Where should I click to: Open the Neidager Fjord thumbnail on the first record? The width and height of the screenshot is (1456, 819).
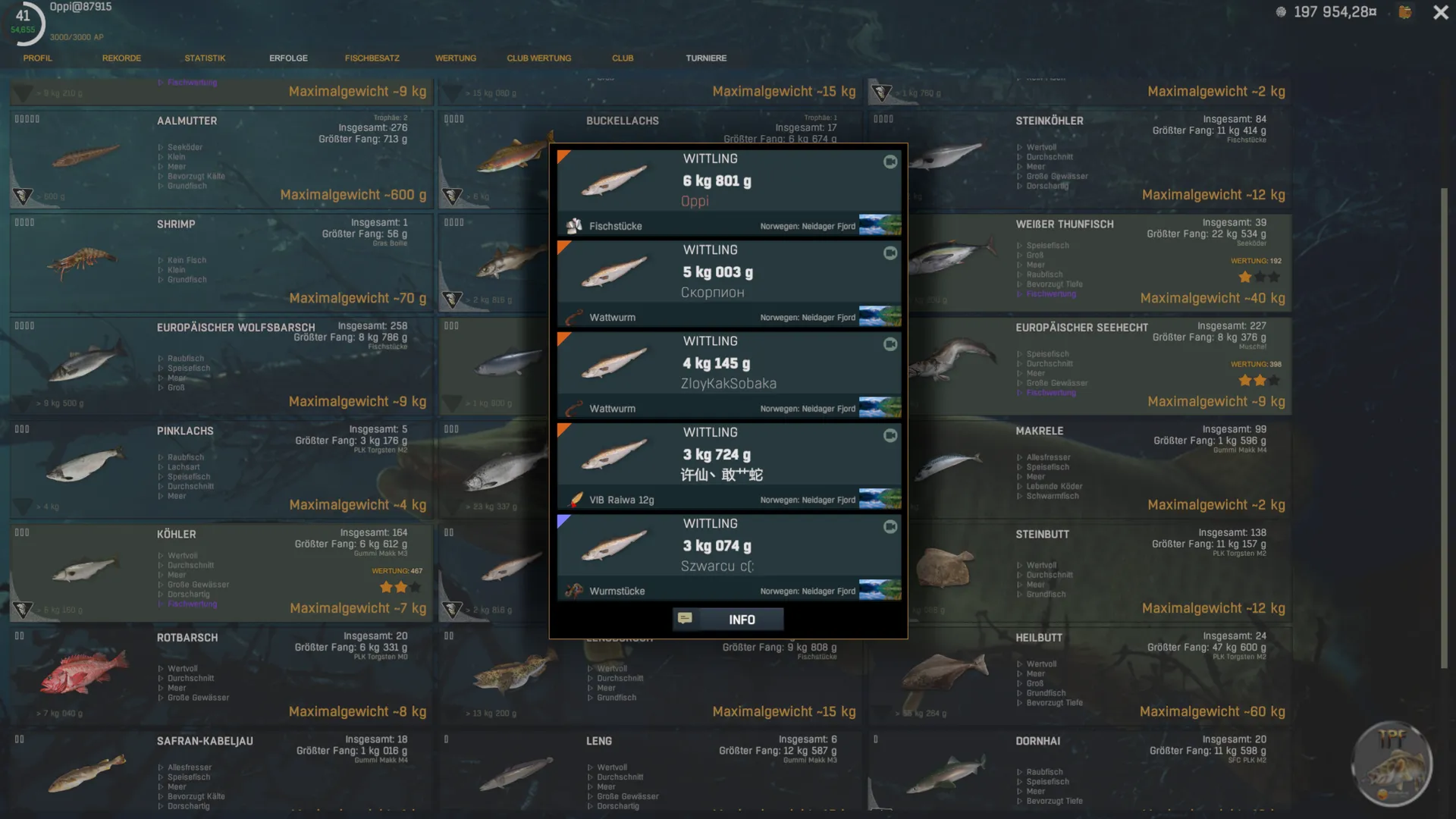(x=880, y=226)
